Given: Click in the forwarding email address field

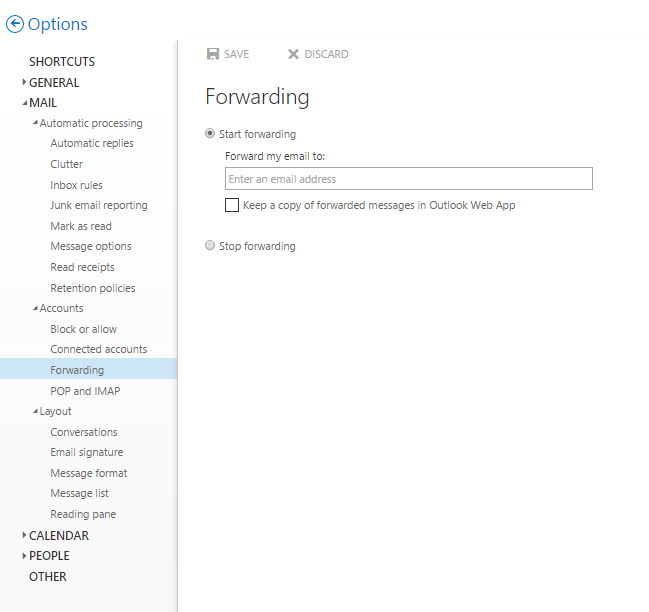Looking at the screenshot, I should [408, 179].
